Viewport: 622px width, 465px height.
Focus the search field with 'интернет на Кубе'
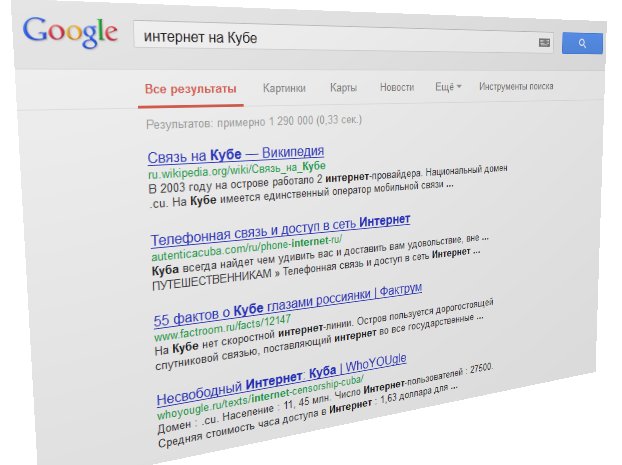click(343, 39)
